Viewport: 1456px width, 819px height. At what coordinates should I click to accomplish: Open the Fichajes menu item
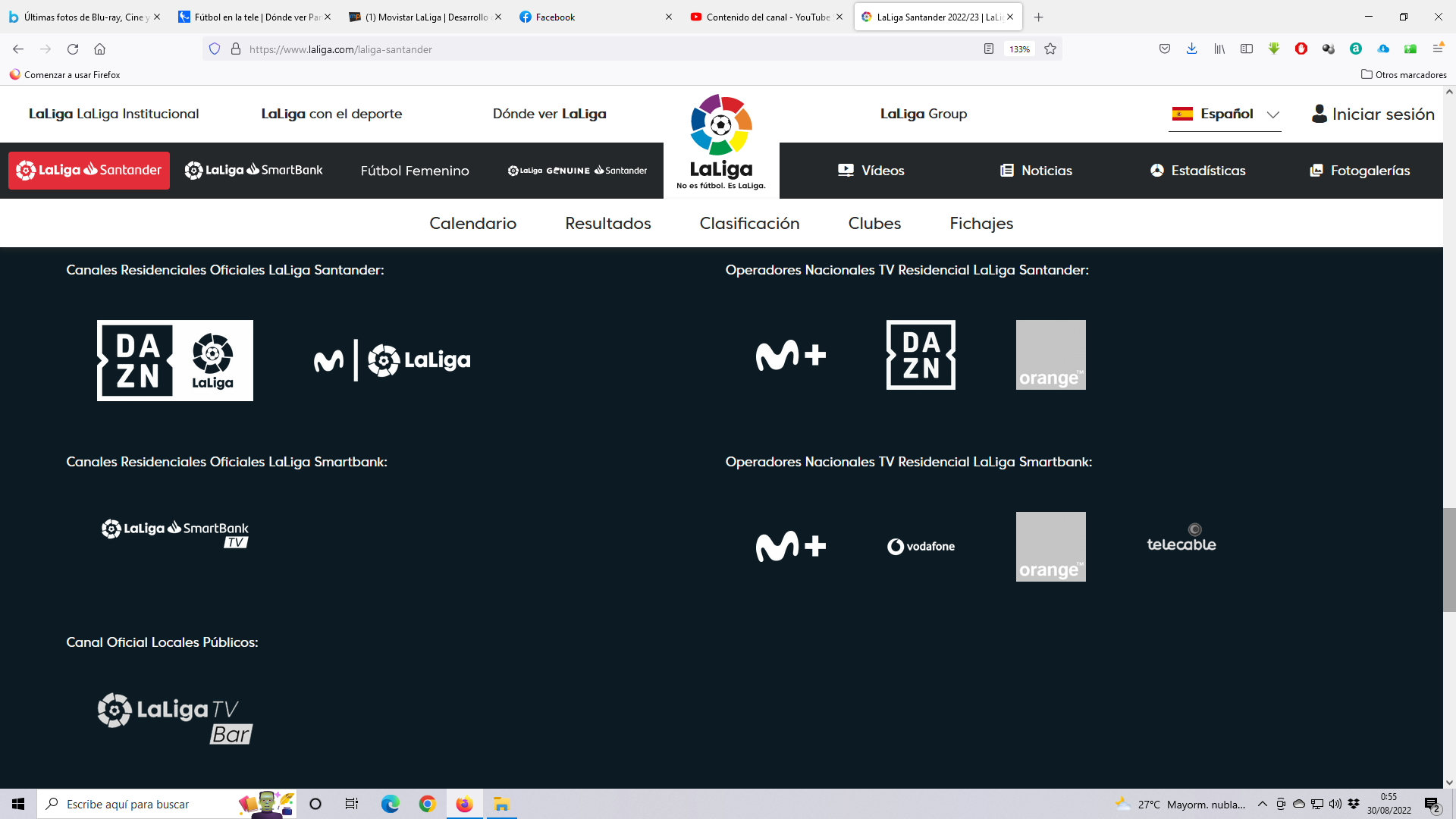point(982,224)
